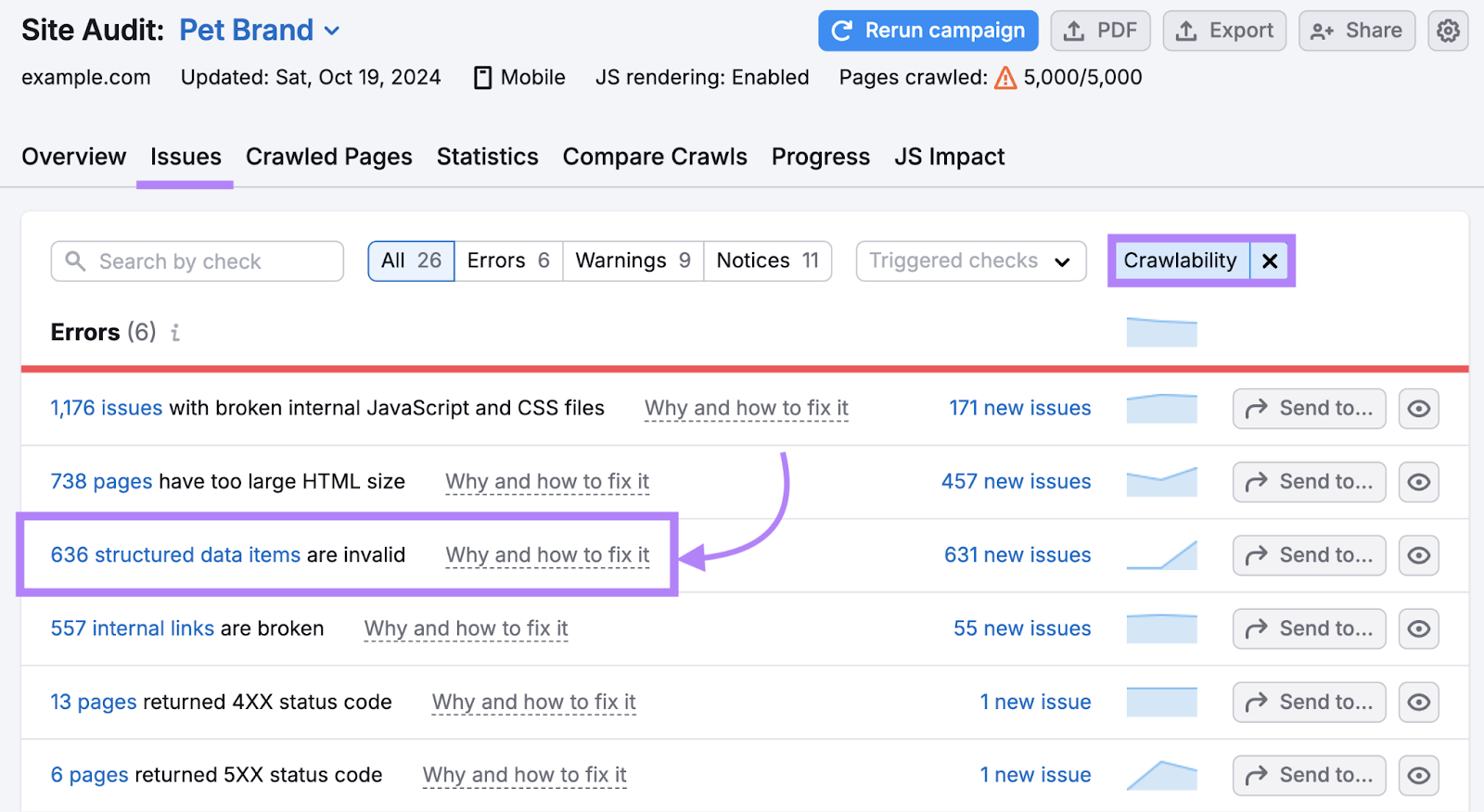Hide the broken JavaScript and CSS issue

[x=1419, y=409]
